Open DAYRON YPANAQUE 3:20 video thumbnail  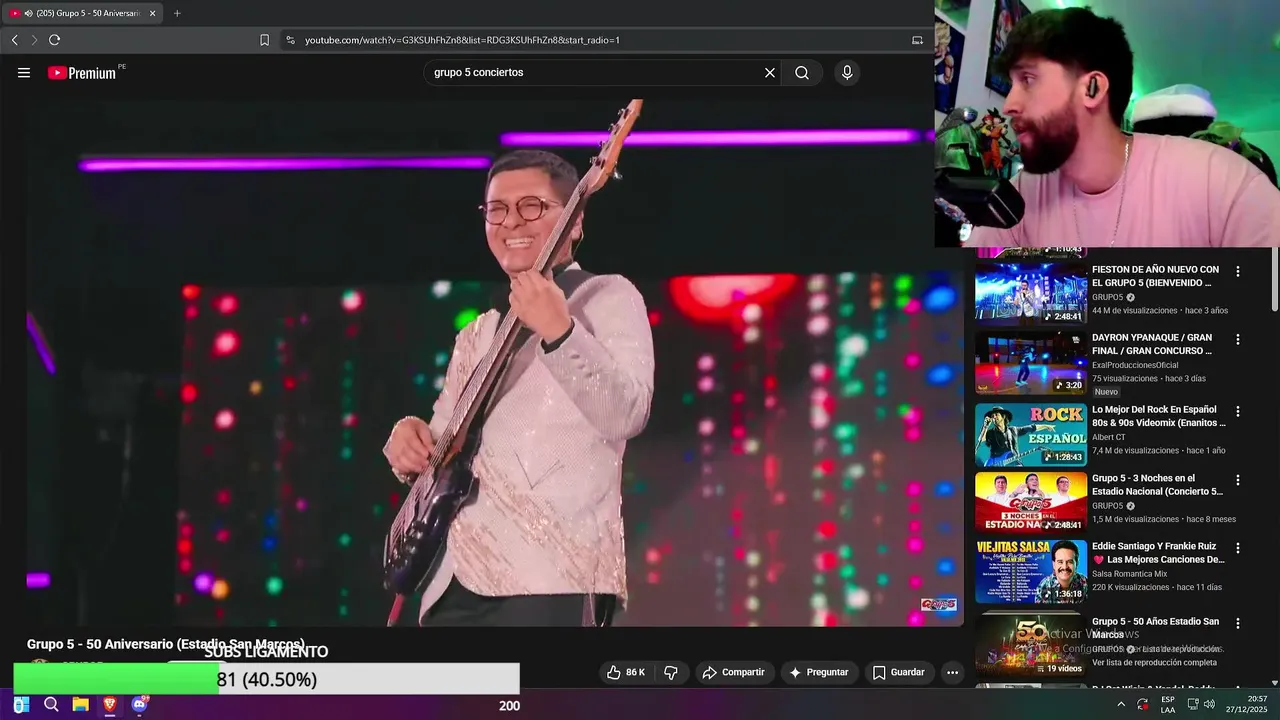[x=1031, y=363]
